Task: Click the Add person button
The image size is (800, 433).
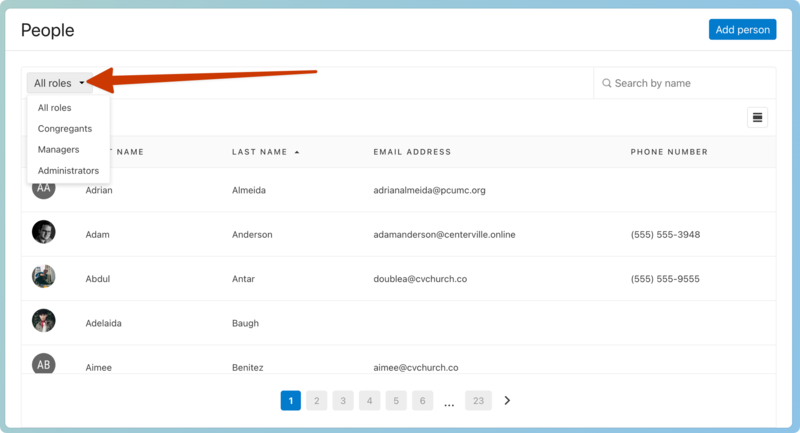Action: coord(742,30)
